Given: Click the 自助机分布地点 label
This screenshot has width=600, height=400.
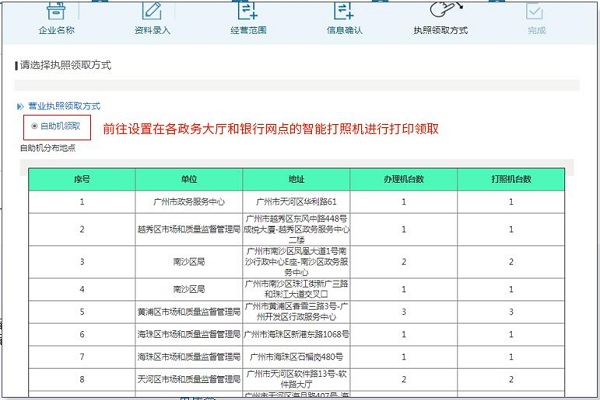Looking at the screenshot, I should click(48, 148).
